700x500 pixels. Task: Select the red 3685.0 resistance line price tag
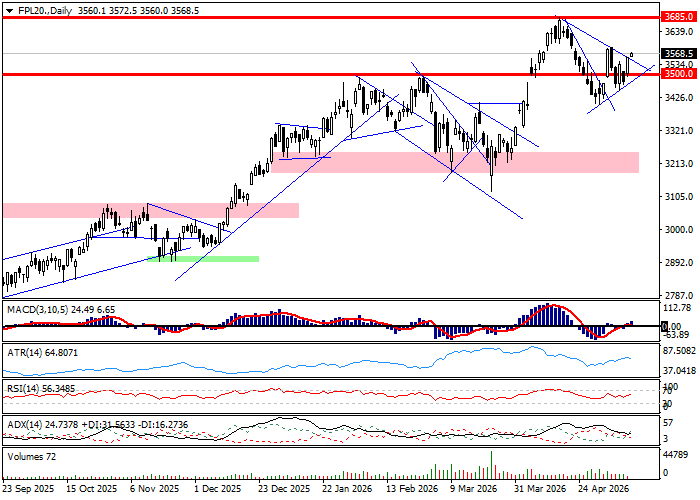coord(679,17)
